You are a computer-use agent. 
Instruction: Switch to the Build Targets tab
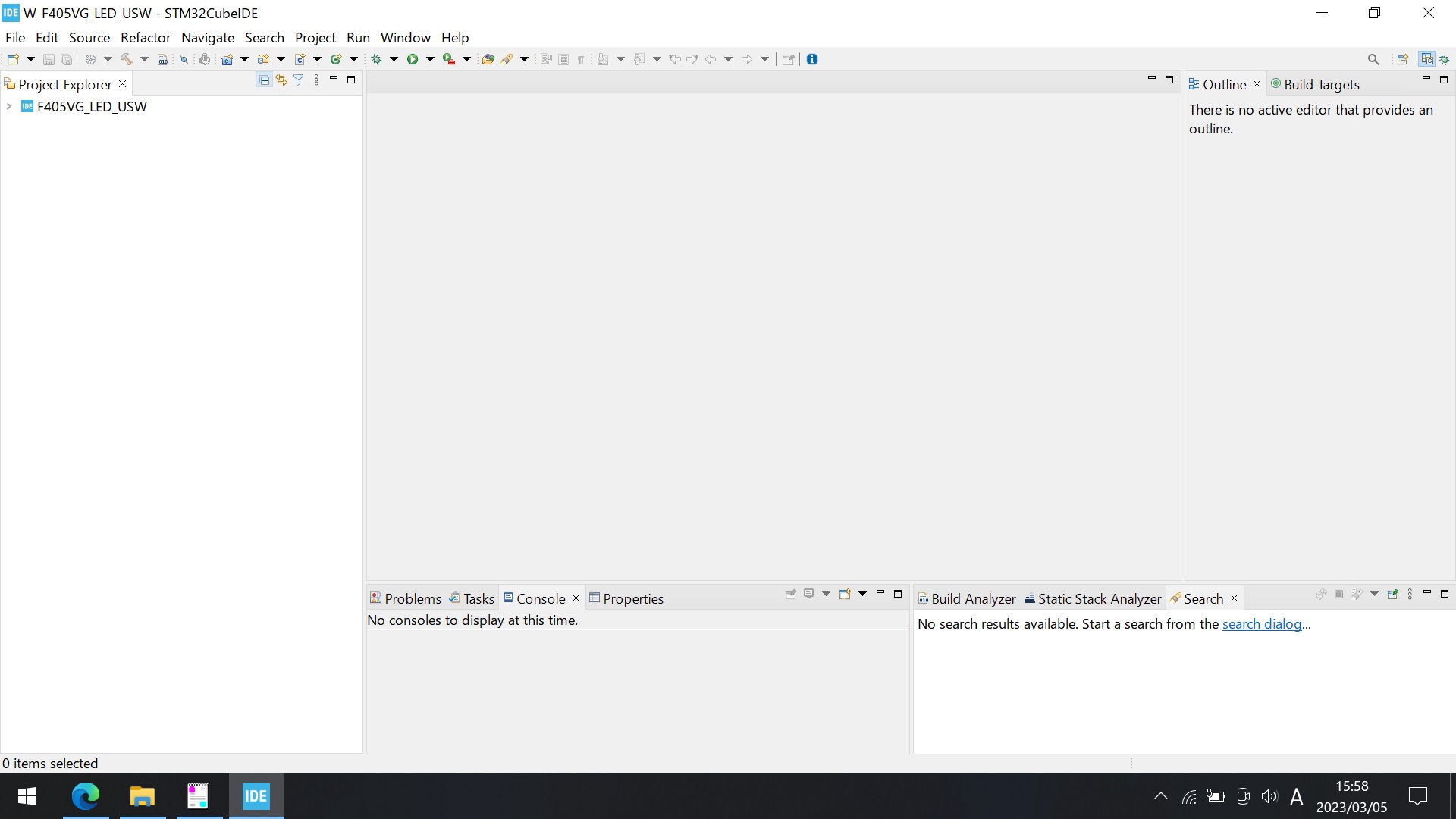coord(1320,84)
